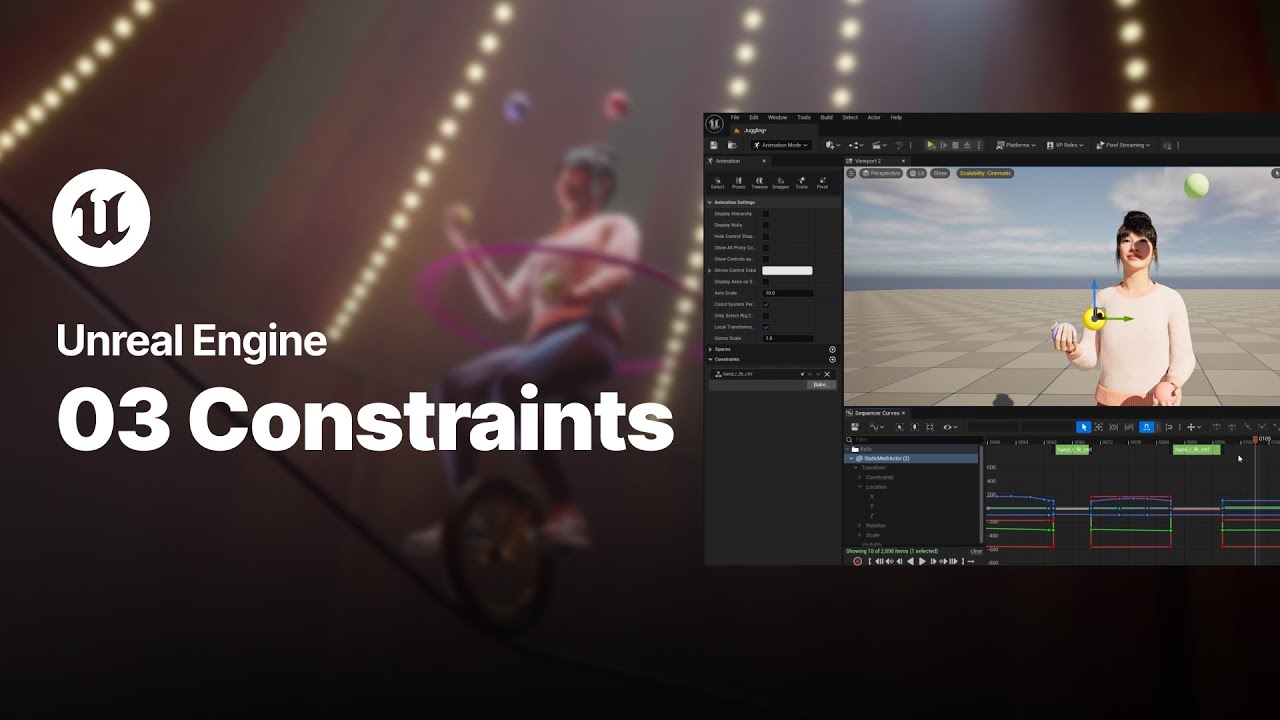Click the Axis Scale value field
The image size is (1280, 720).
click(788, 293)
